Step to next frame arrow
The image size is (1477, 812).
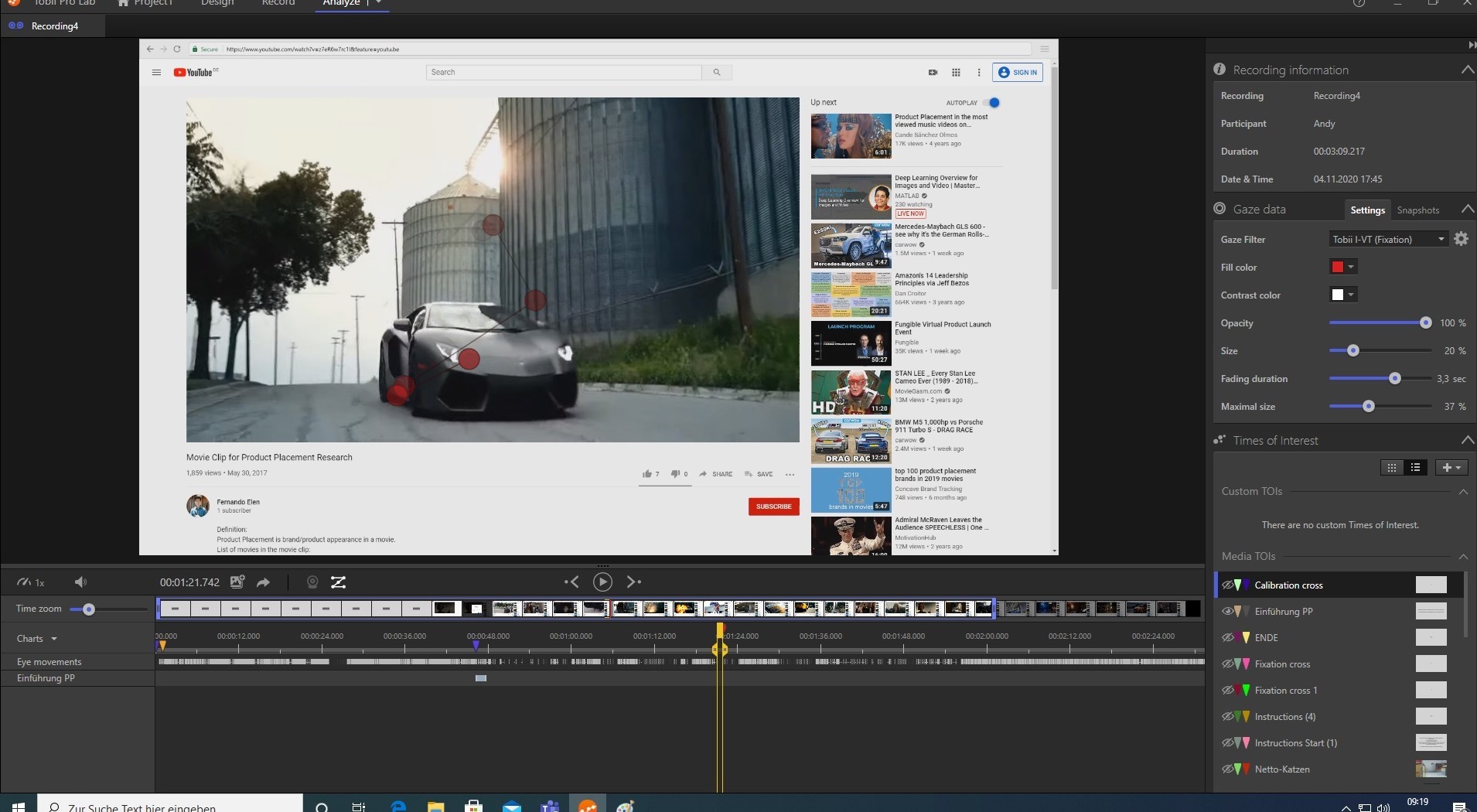(x=633, y=582)
